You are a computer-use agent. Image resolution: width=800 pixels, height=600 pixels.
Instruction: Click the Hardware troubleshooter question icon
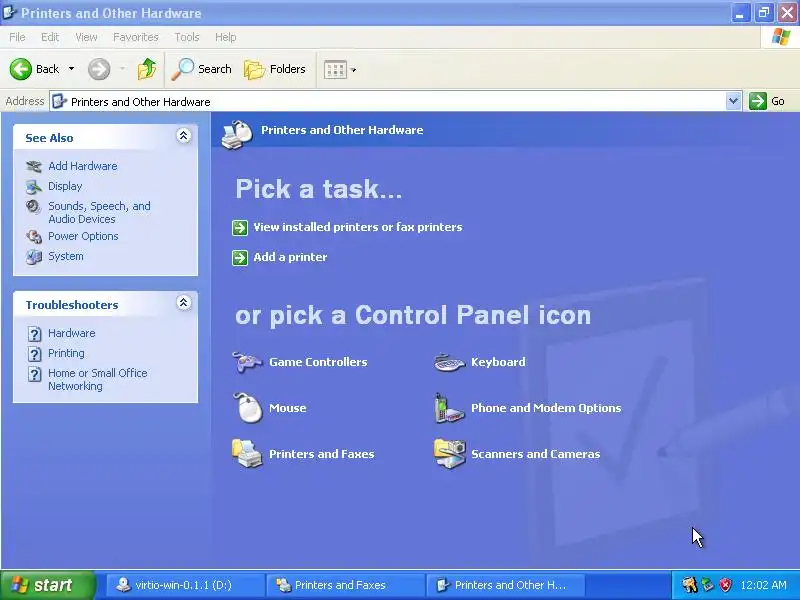click(x=34, y=334)
